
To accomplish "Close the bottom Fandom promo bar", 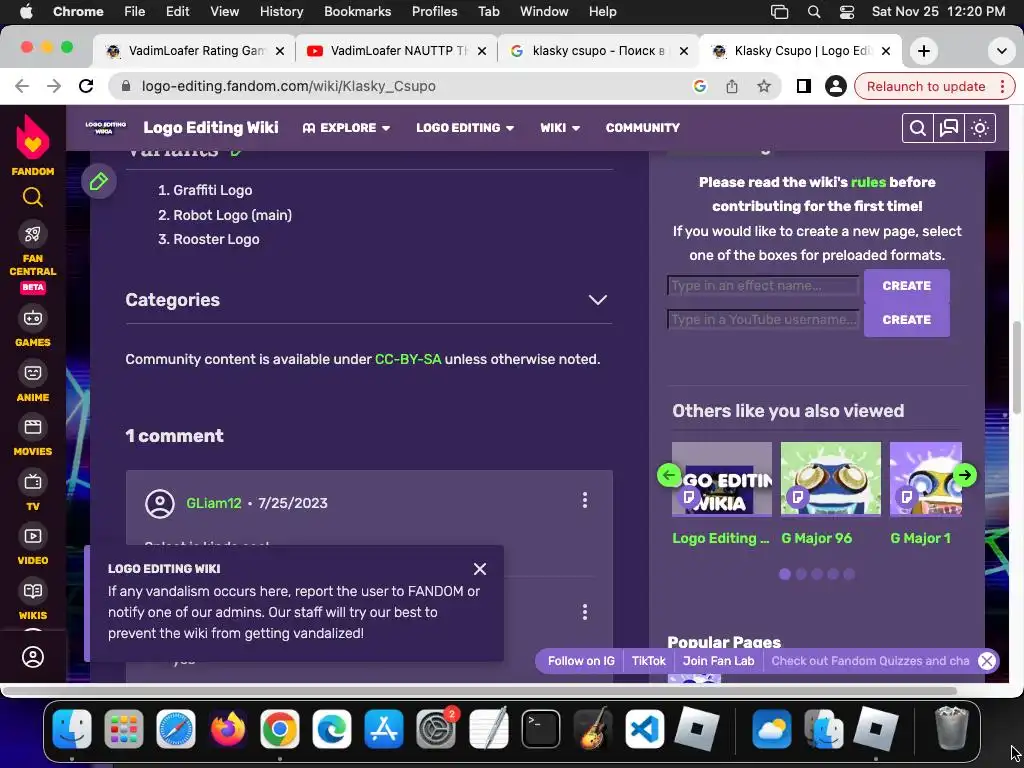I will [987, 661].
